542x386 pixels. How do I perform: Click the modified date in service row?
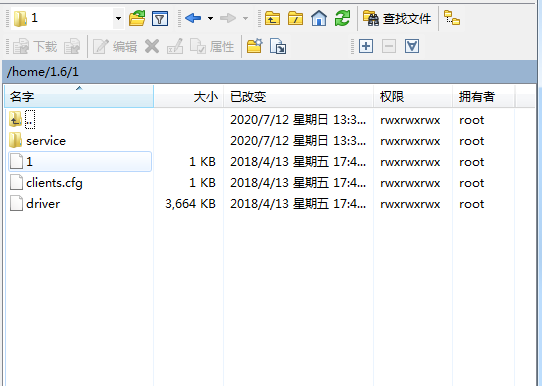click(298, 141)
